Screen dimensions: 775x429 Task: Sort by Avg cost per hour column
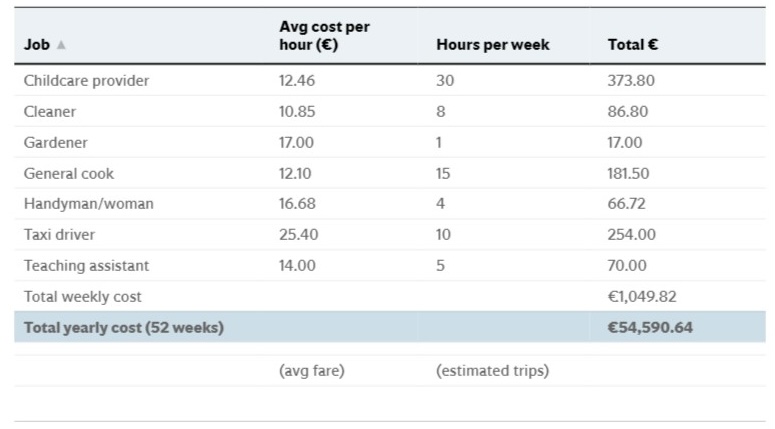324,36
